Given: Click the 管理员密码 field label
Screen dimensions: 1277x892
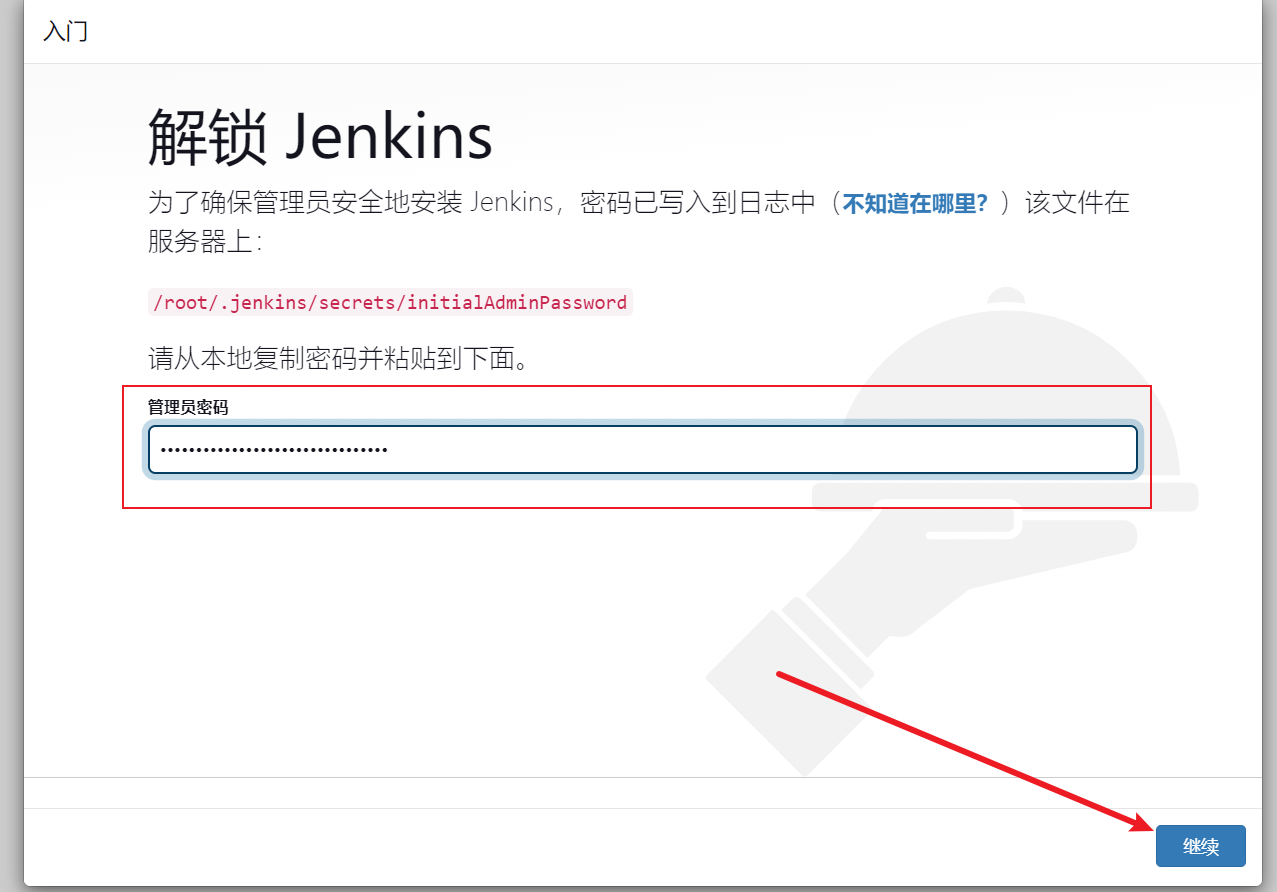Looking at the screenshot, I should coord(188,407).
